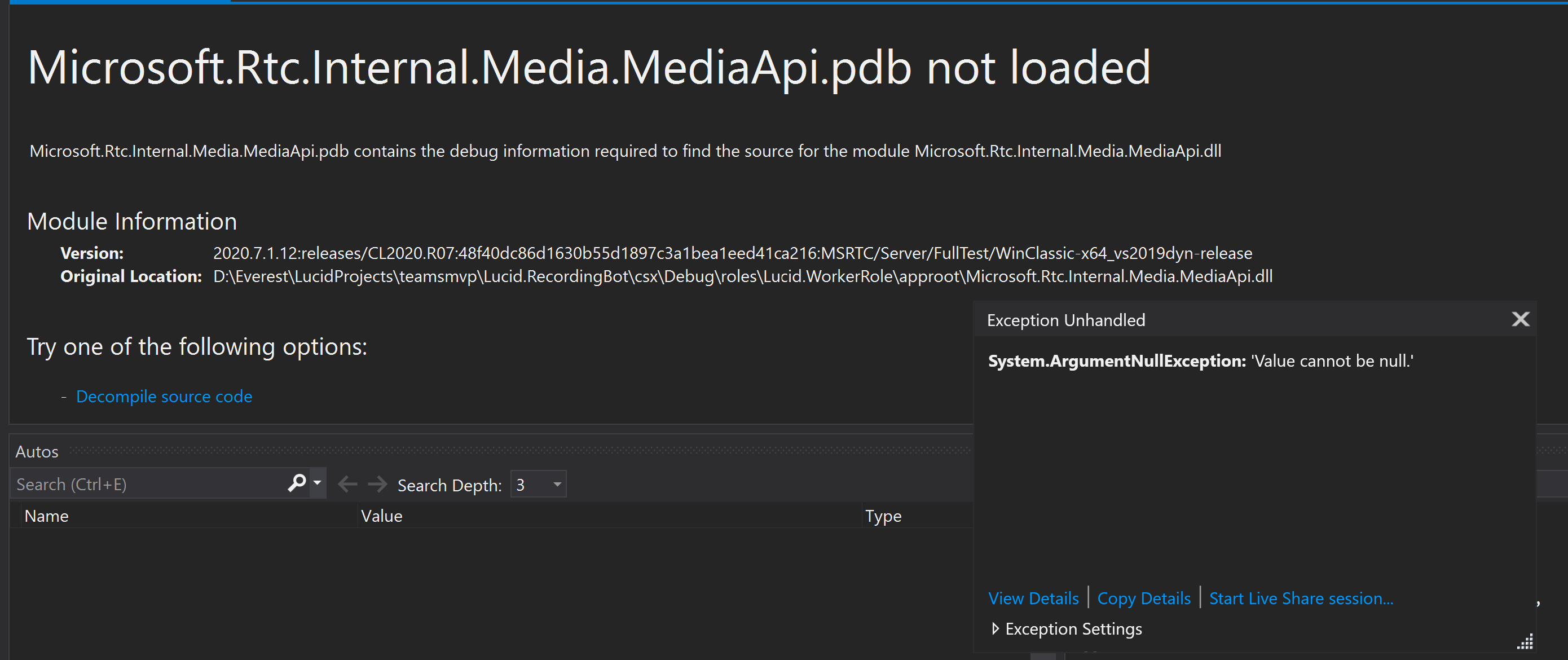The image size is (1568, 660).
Task: Click the Exception Settings disclosure arrow
Action: (997, 628)
